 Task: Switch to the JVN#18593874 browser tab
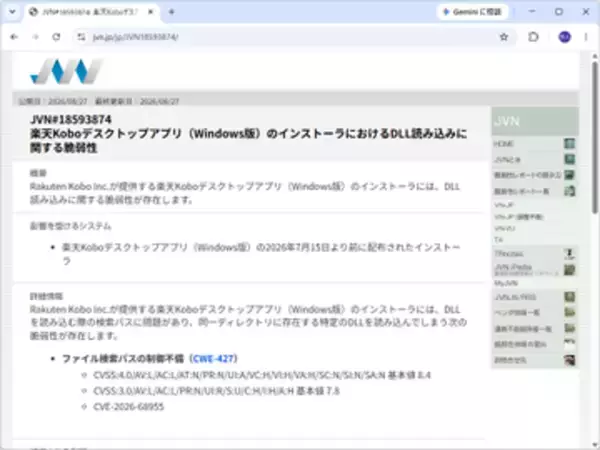point(90,12)
